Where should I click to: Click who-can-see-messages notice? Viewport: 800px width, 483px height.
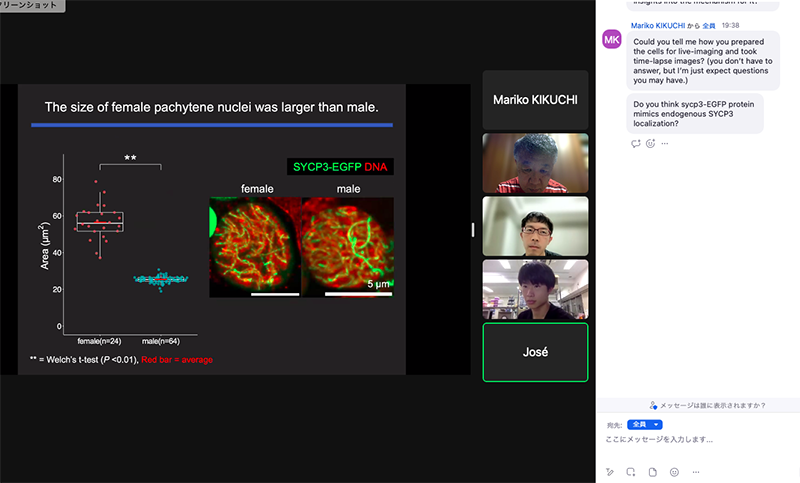[x=707, y=405]
